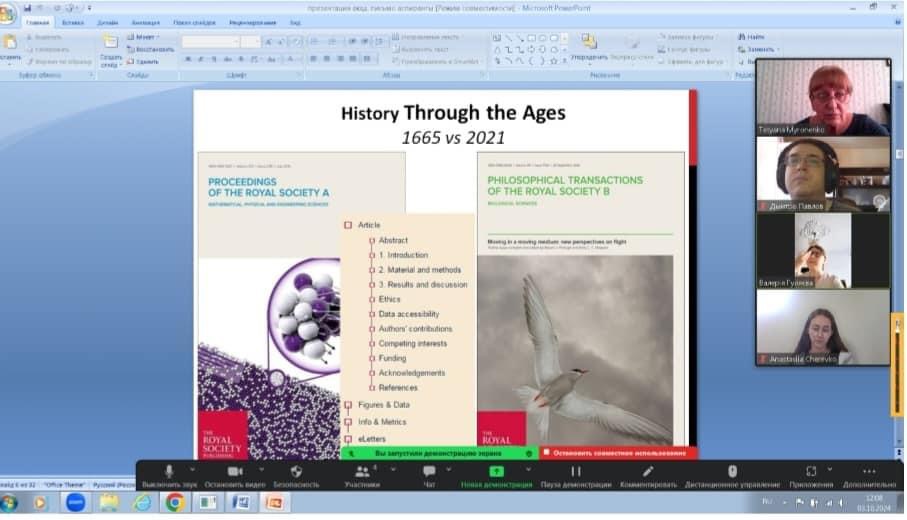Open the Design ribbon tab

tap(108, 23)
